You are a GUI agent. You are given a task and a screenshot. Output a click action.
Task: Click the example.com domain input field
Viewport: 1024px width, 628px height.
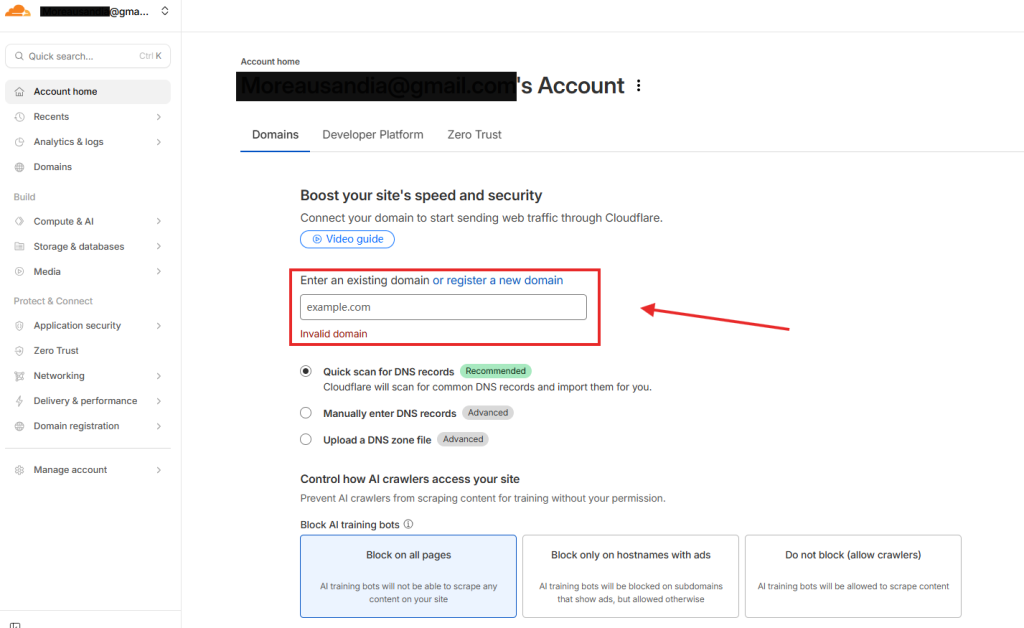click(443, 307)
